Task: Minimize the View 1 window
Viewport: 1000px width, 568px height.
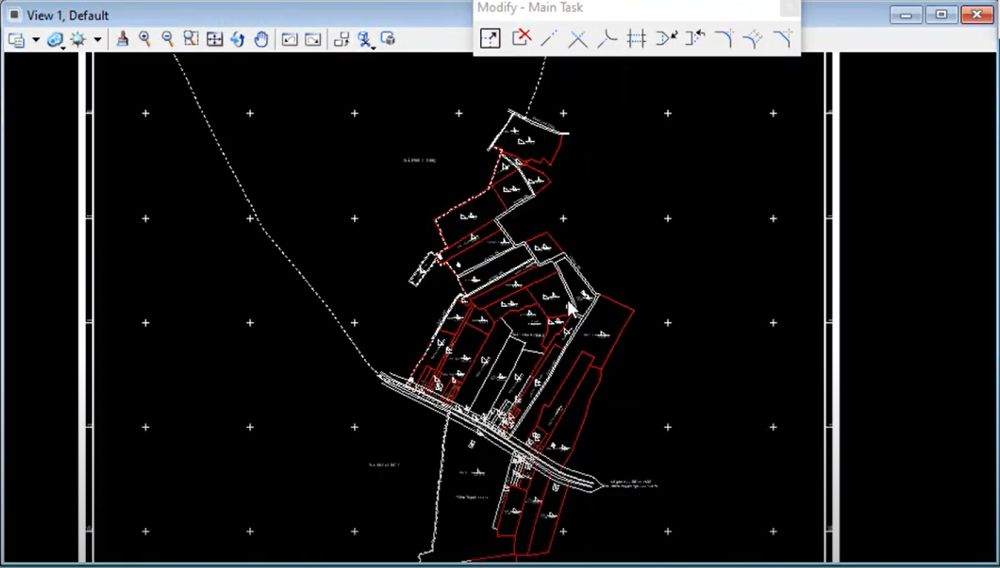Action: coord(906,14)
